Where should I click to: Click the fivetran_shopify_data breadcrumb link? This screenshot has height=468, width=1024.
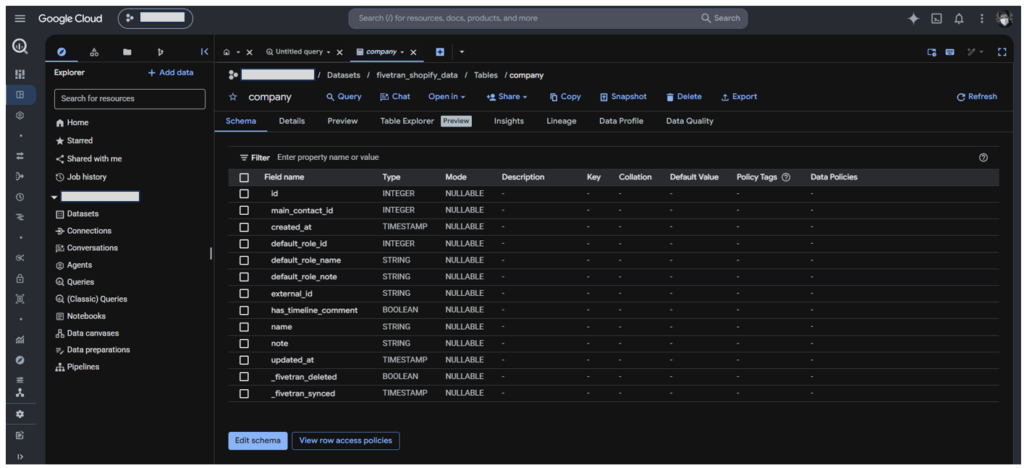coord(415,75)
